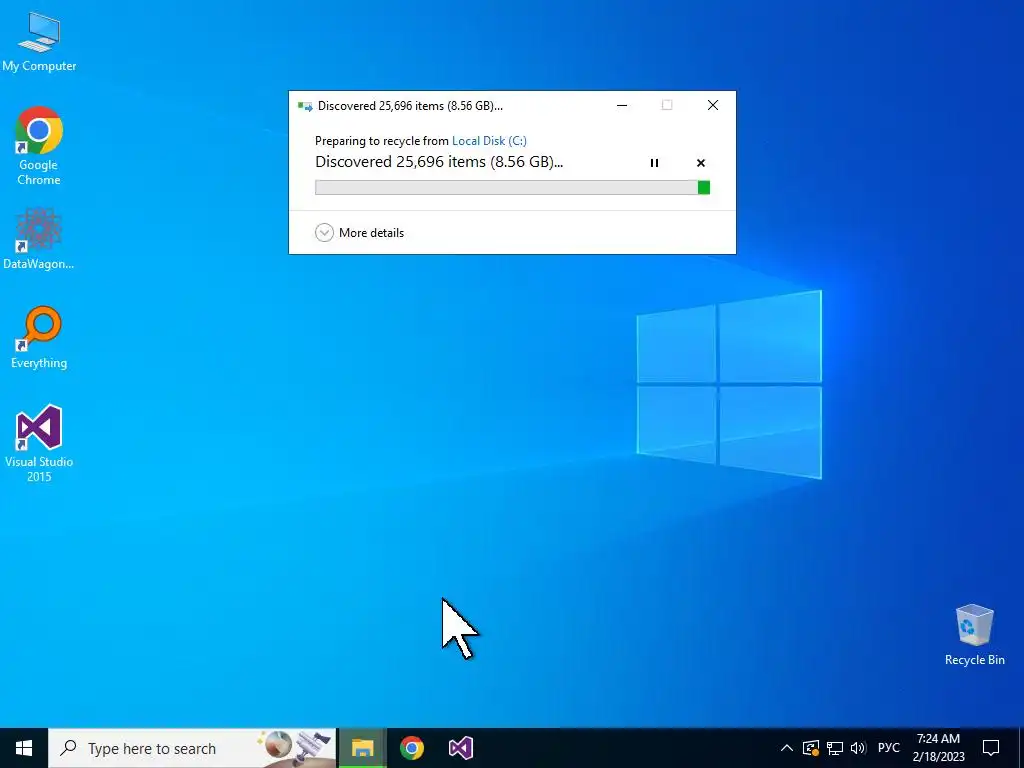Minimize the recycle progress dialog
The image size is (1024, 768).
[622, 105]
